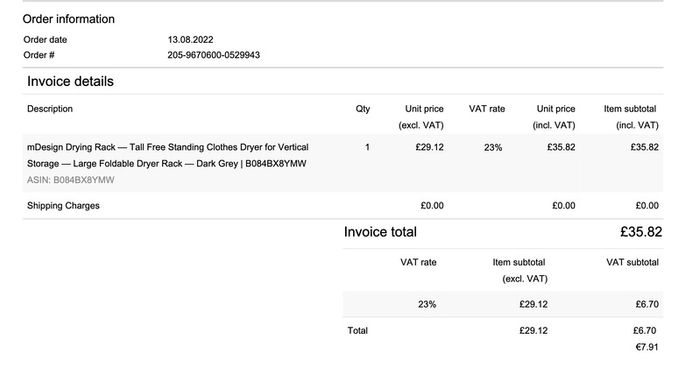Click the 'Description' column header
The image size is (700, 375).
coord(50,109)
